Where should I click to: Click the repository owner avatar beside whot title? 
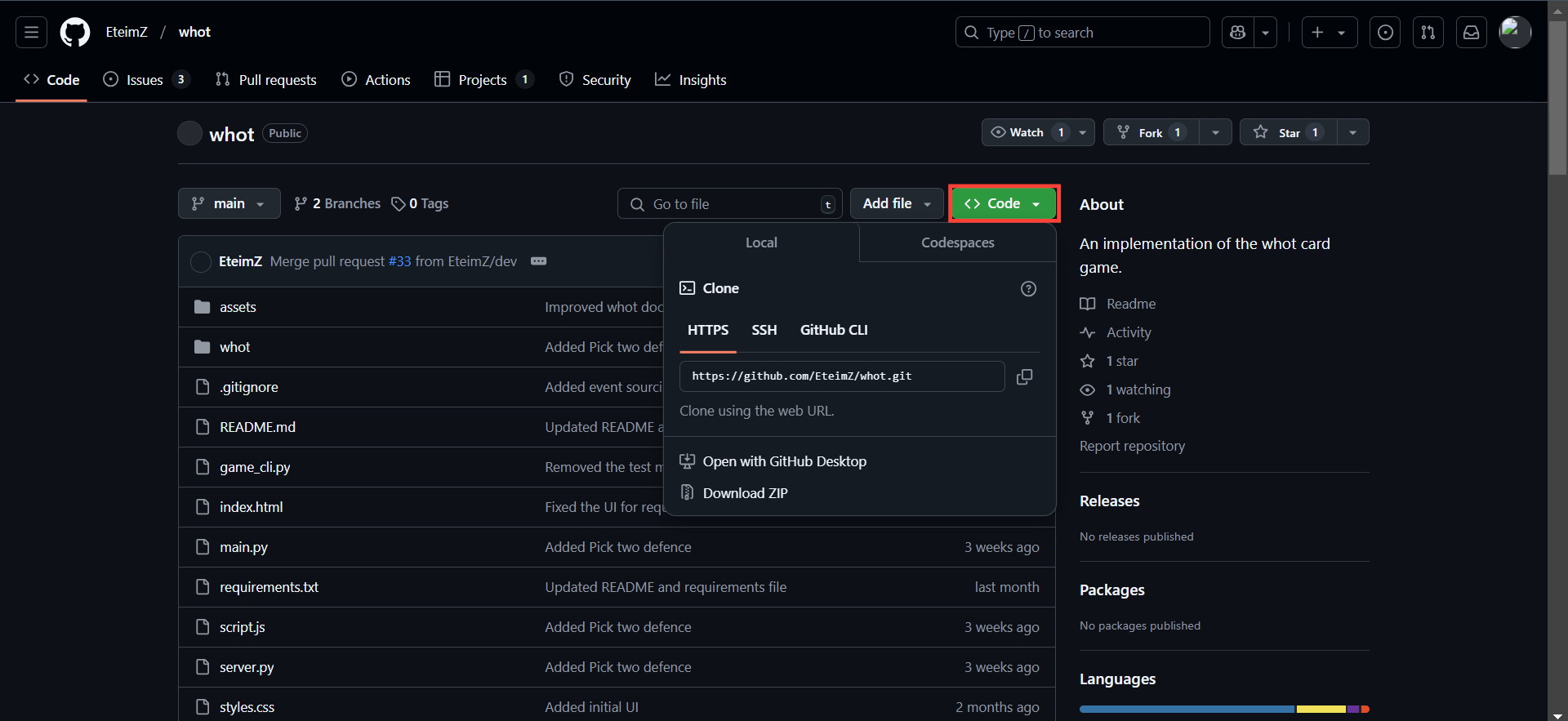189,133
